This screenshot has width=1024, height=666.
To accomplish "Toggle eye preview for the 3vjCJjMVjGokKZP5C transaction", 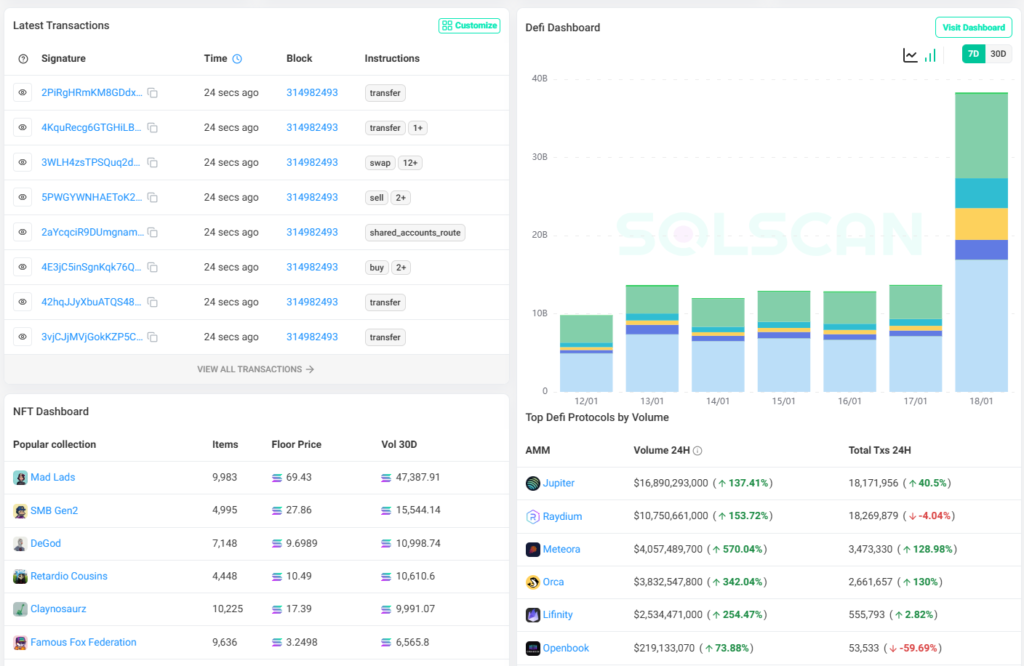I will (23, 337).
